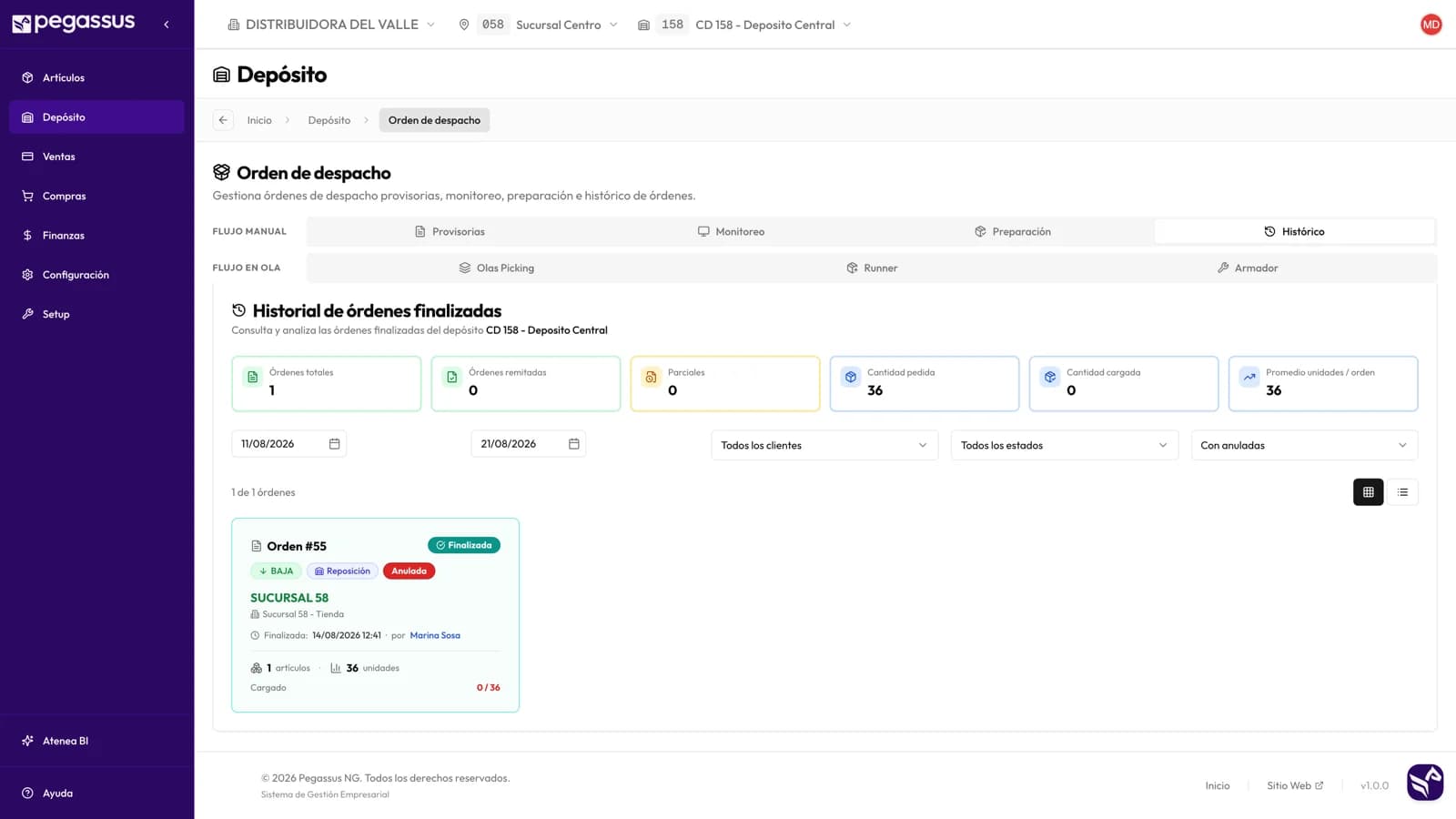Click the Depósito breadcrumb link
The image size is (1456, 819).
329,120
